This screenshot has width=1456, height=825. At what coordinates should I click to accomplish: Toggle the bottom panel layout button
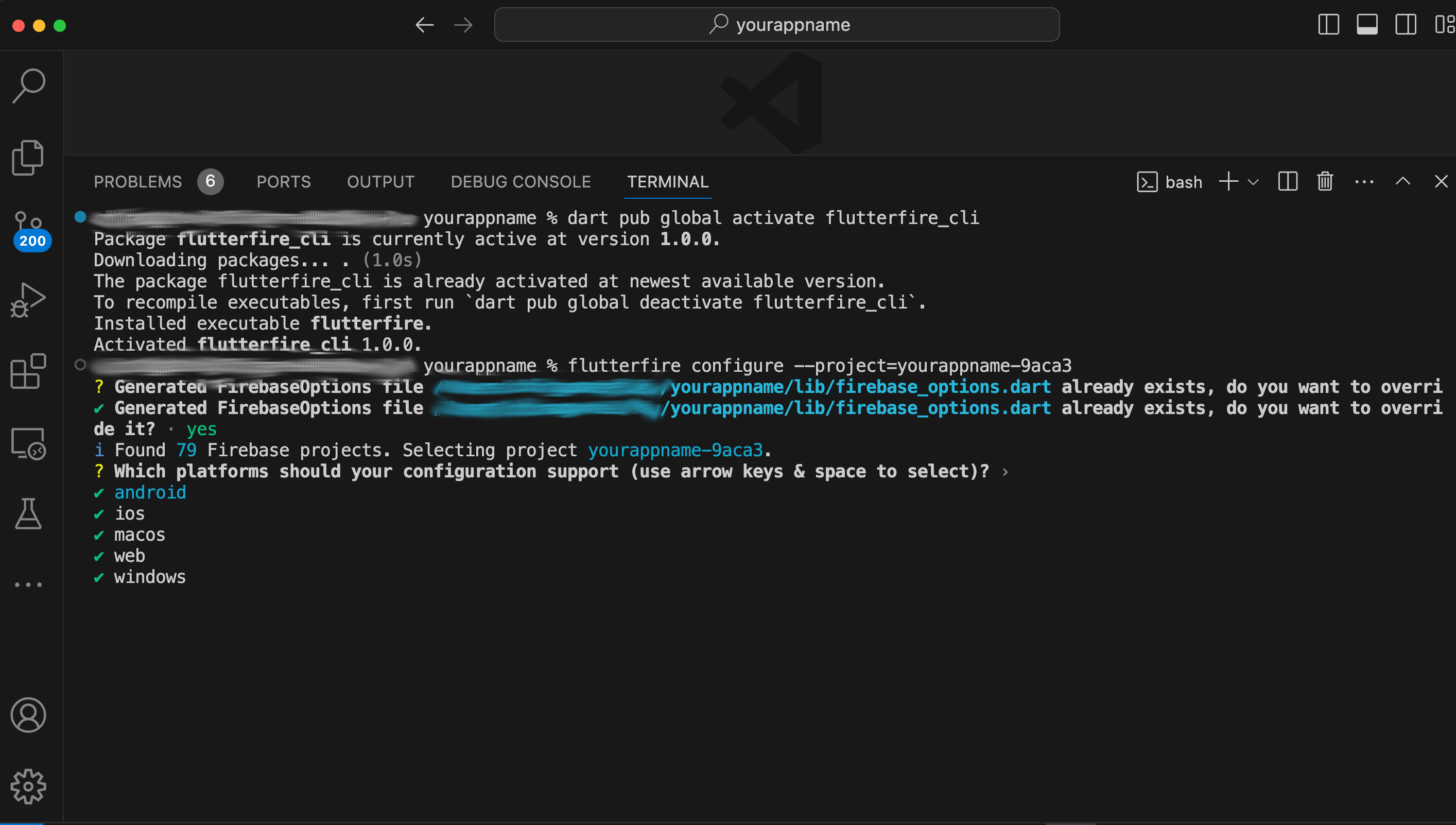tap(1366, 25)
